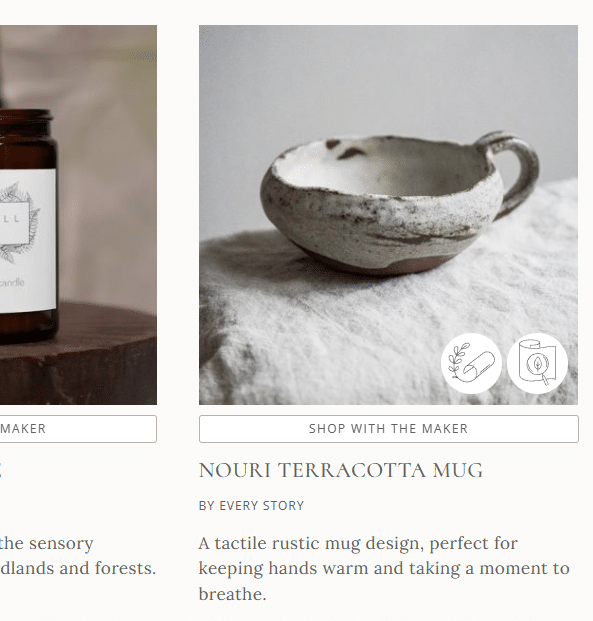Click the blue candle title fragment at left edge
The height and width of the screenshot is (621, 593).
point(0,471)
